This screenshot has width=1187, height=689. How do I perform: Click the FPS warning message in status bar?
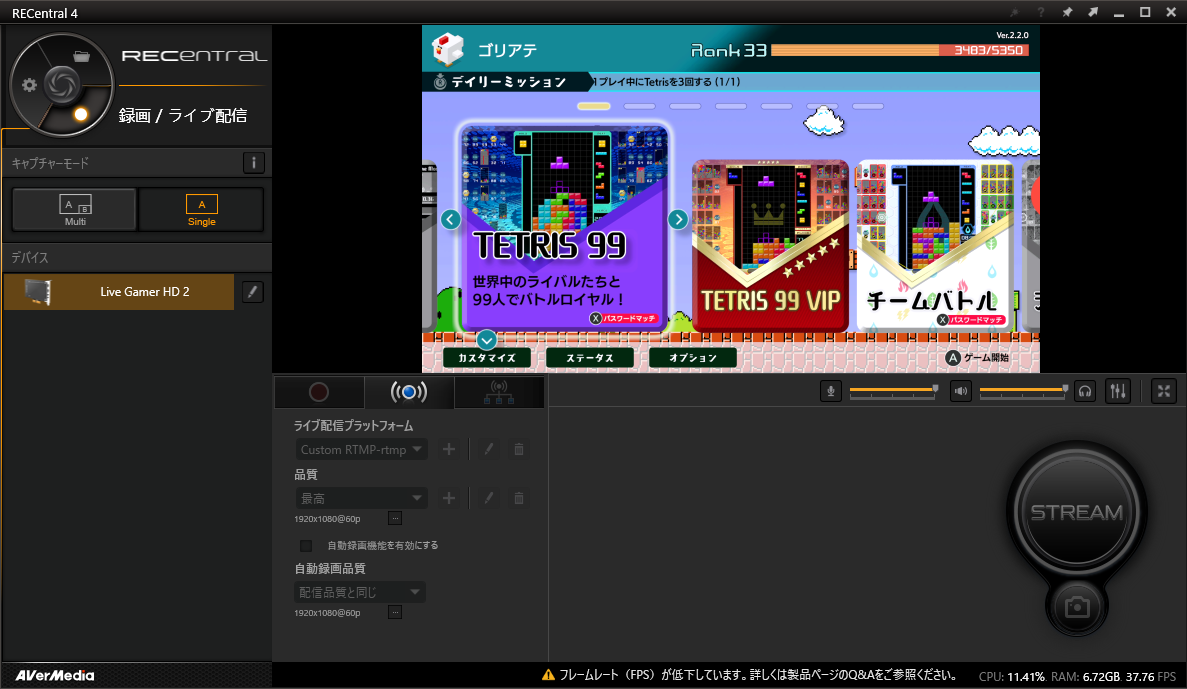coord(758,675)
